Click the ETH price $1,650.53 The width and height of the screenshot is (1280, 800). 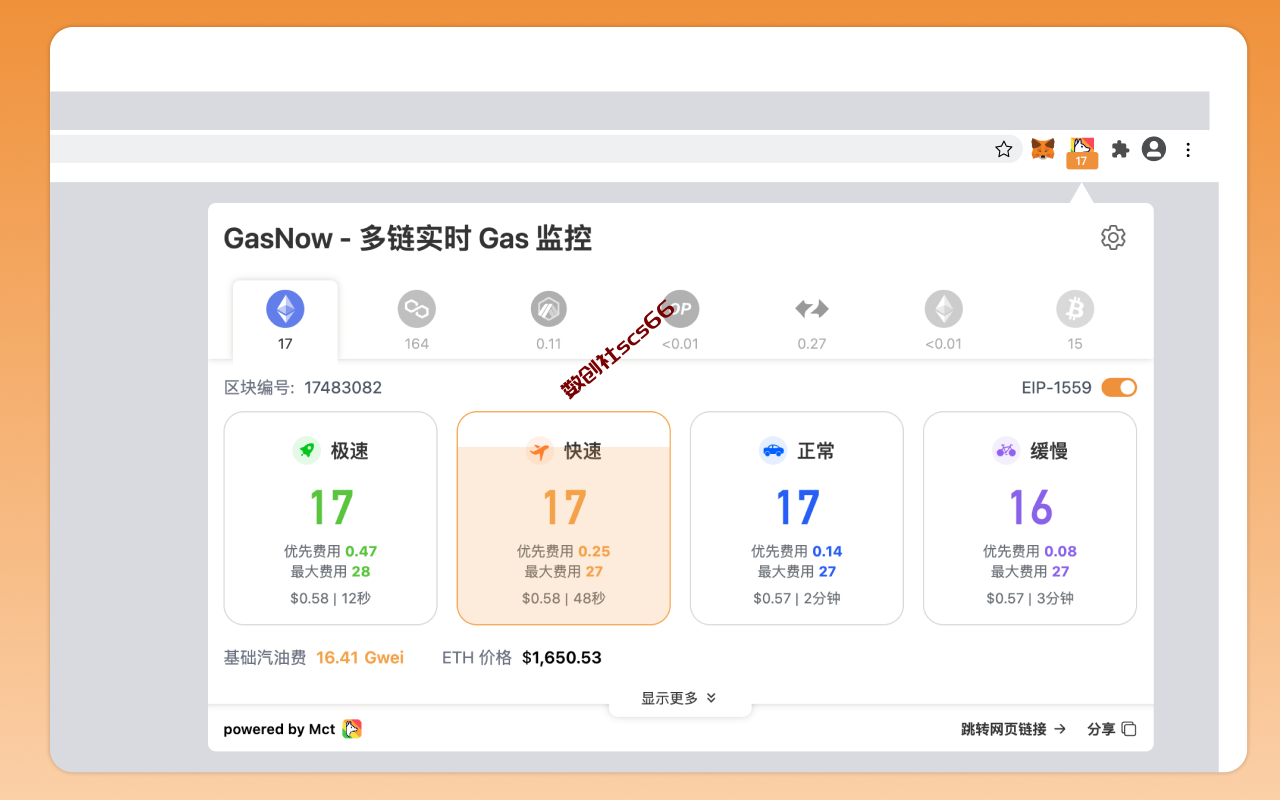[x=562, y=658]
